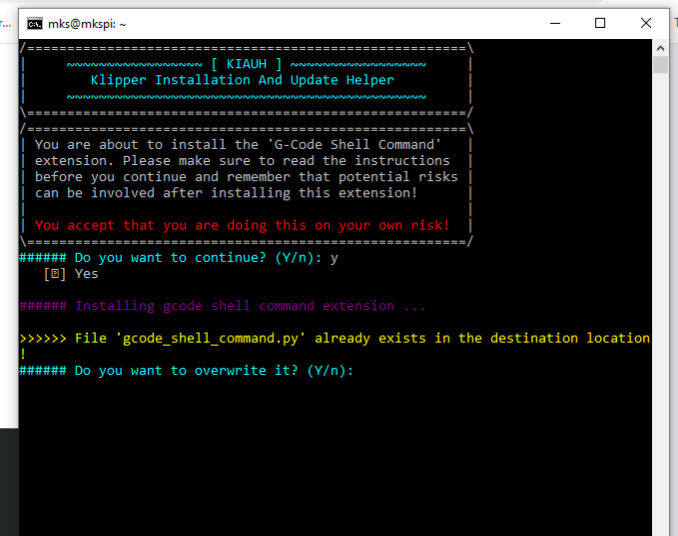The height and width of the screenshot is (536, 678).
Task: Click the red 'You accept that you are doing' warning
Action: click(242, 225)
